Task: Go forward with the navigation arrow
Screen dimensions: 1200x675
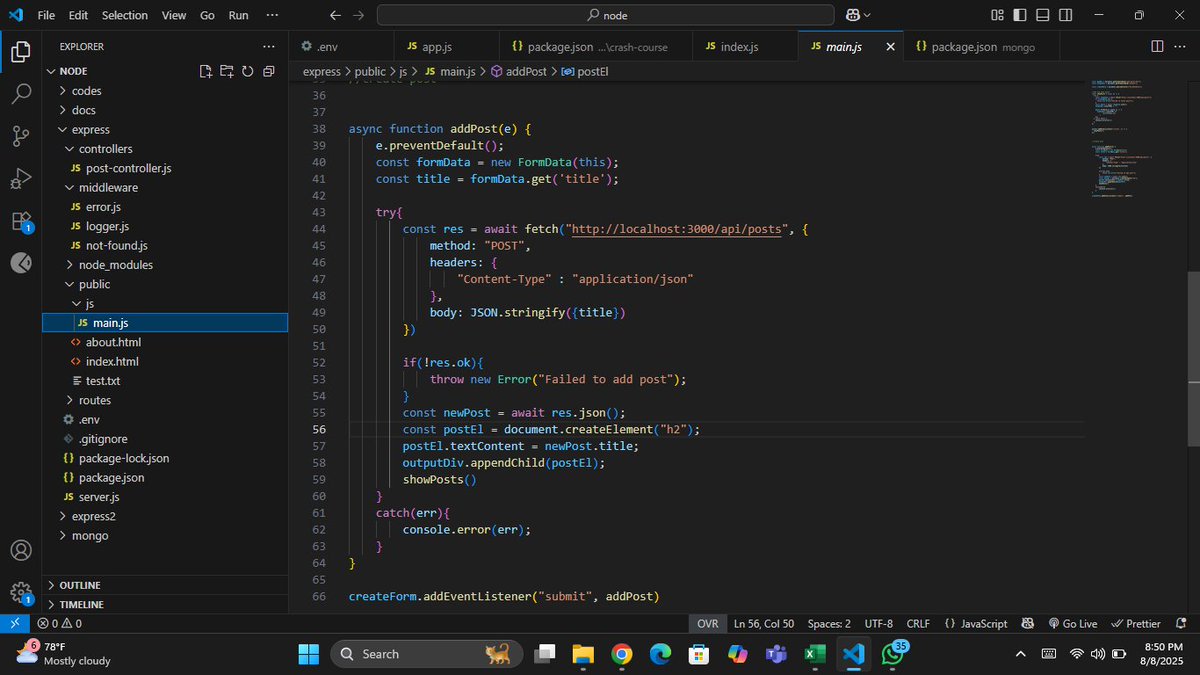Action: [358, 15]
